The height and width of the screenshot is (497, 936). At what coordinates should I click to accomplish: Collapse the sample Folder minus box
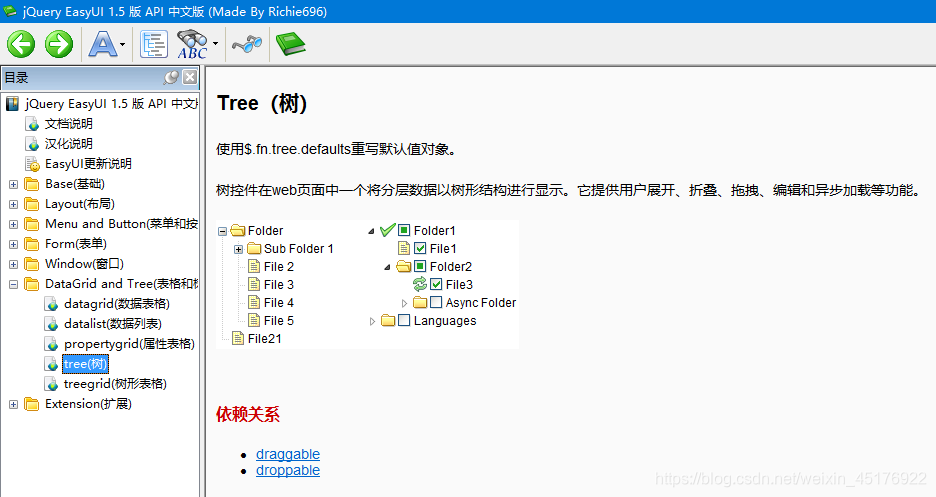(222, 231)
